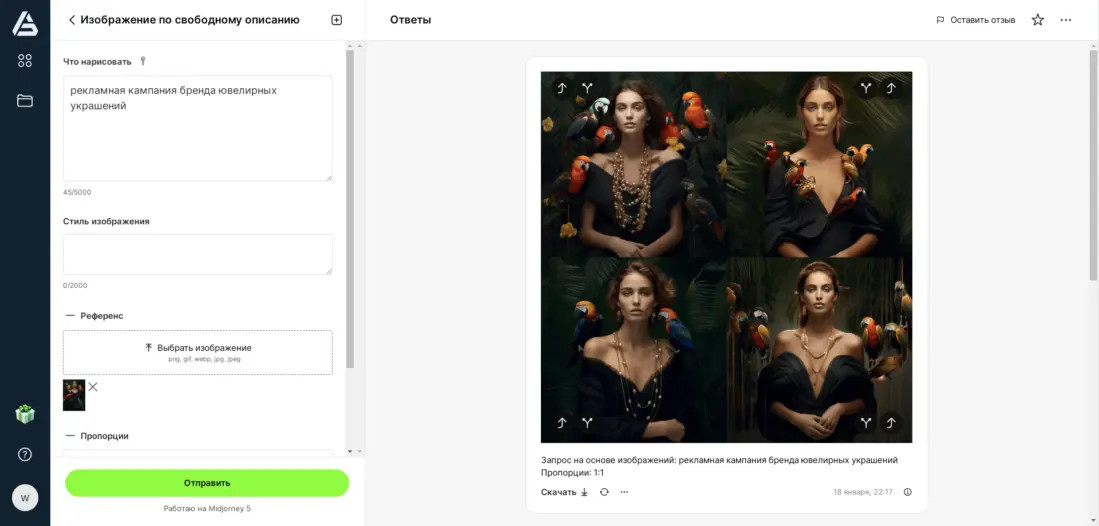The width and height of the screenshot is (1099, 526).
Task: Click Оставить отзыв link
Action: click(976, 20)
